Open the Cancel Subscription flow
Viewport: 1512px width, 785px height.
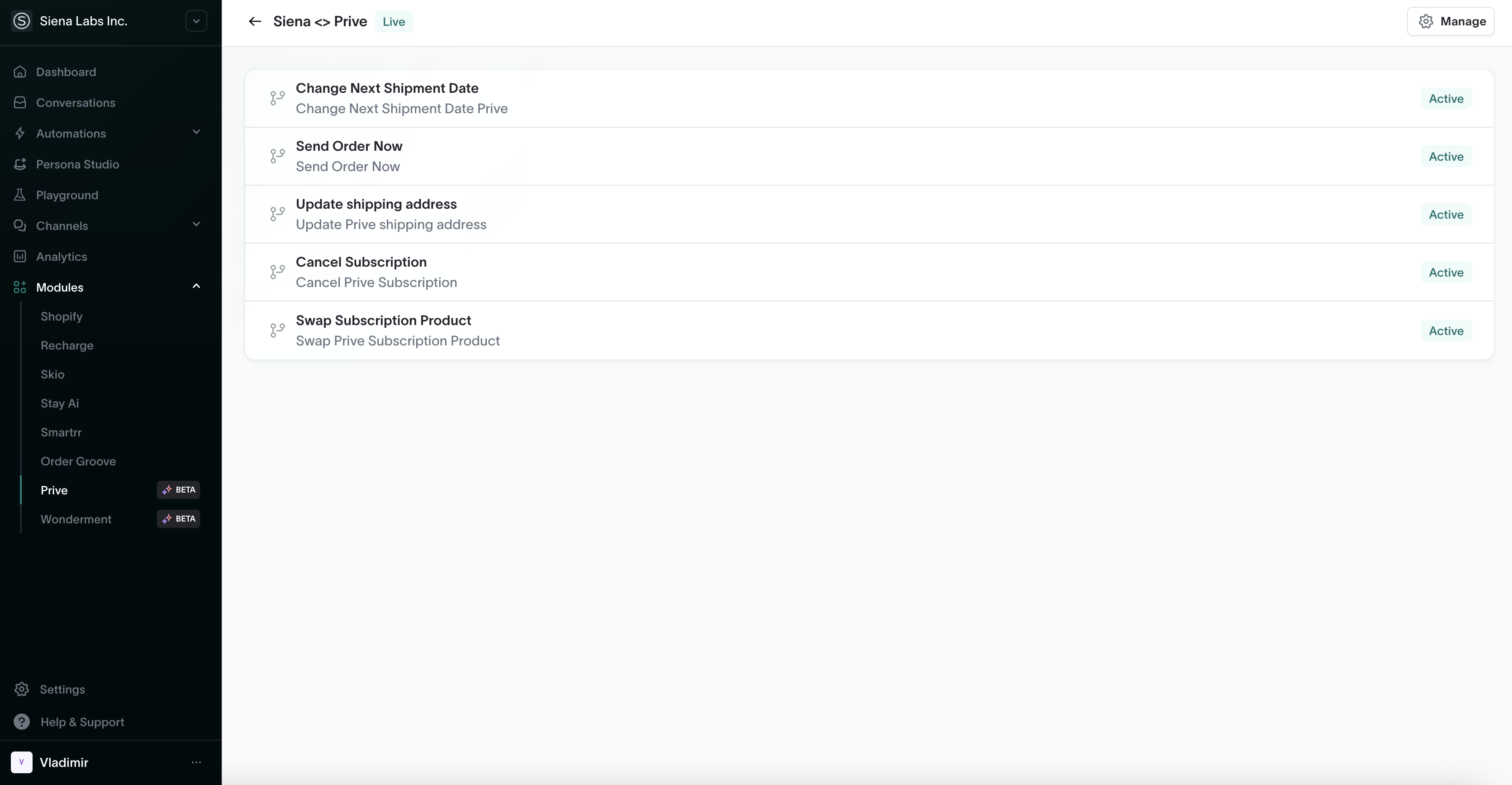click(x=869, y=273)
